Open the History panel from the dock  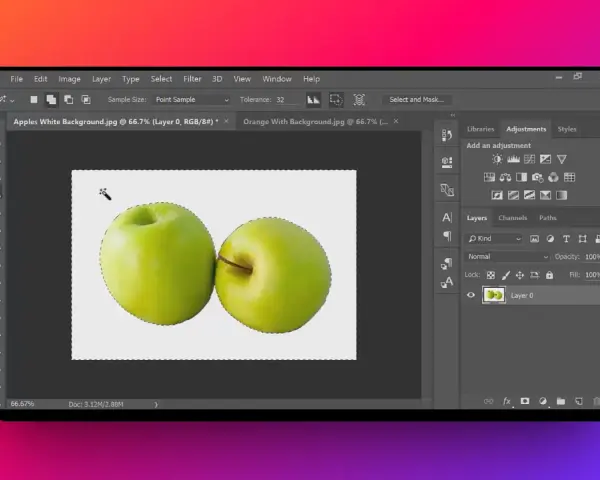click(x=447, y=135)
